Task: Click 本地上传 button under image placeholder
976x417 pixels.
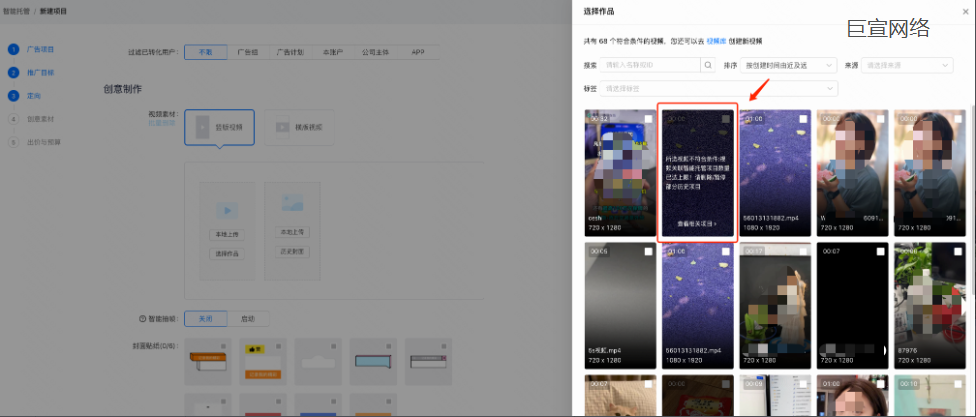Action: 292,232
